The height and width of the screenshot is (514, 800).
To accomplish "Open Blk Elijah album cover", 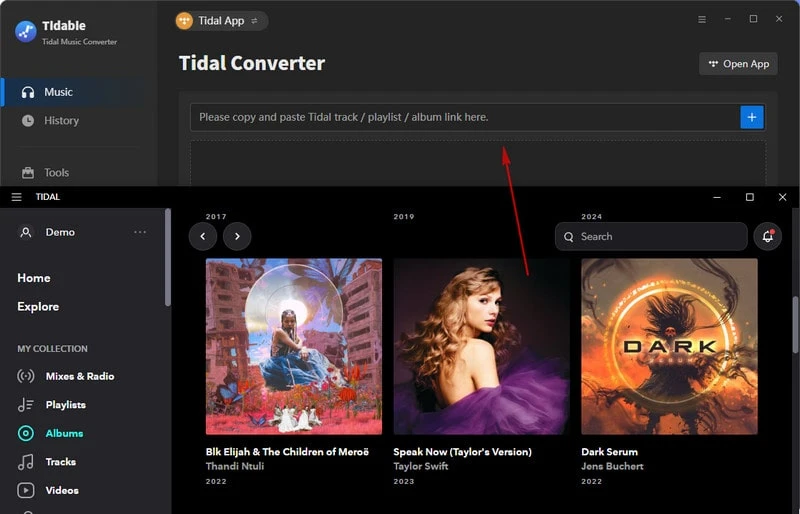I will (x=294, y=347).
